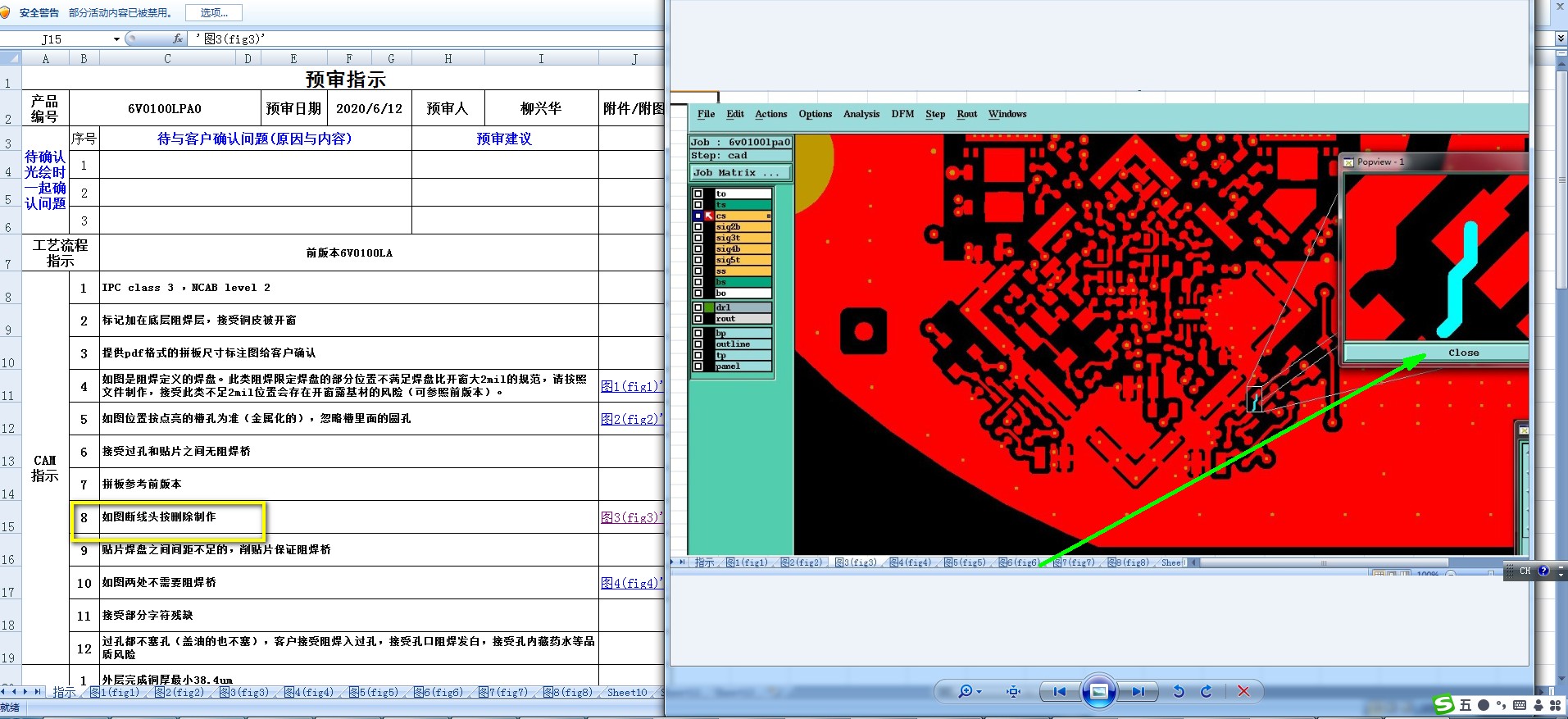Open the zoom dropdown arrow in viewer

(979, 692)
